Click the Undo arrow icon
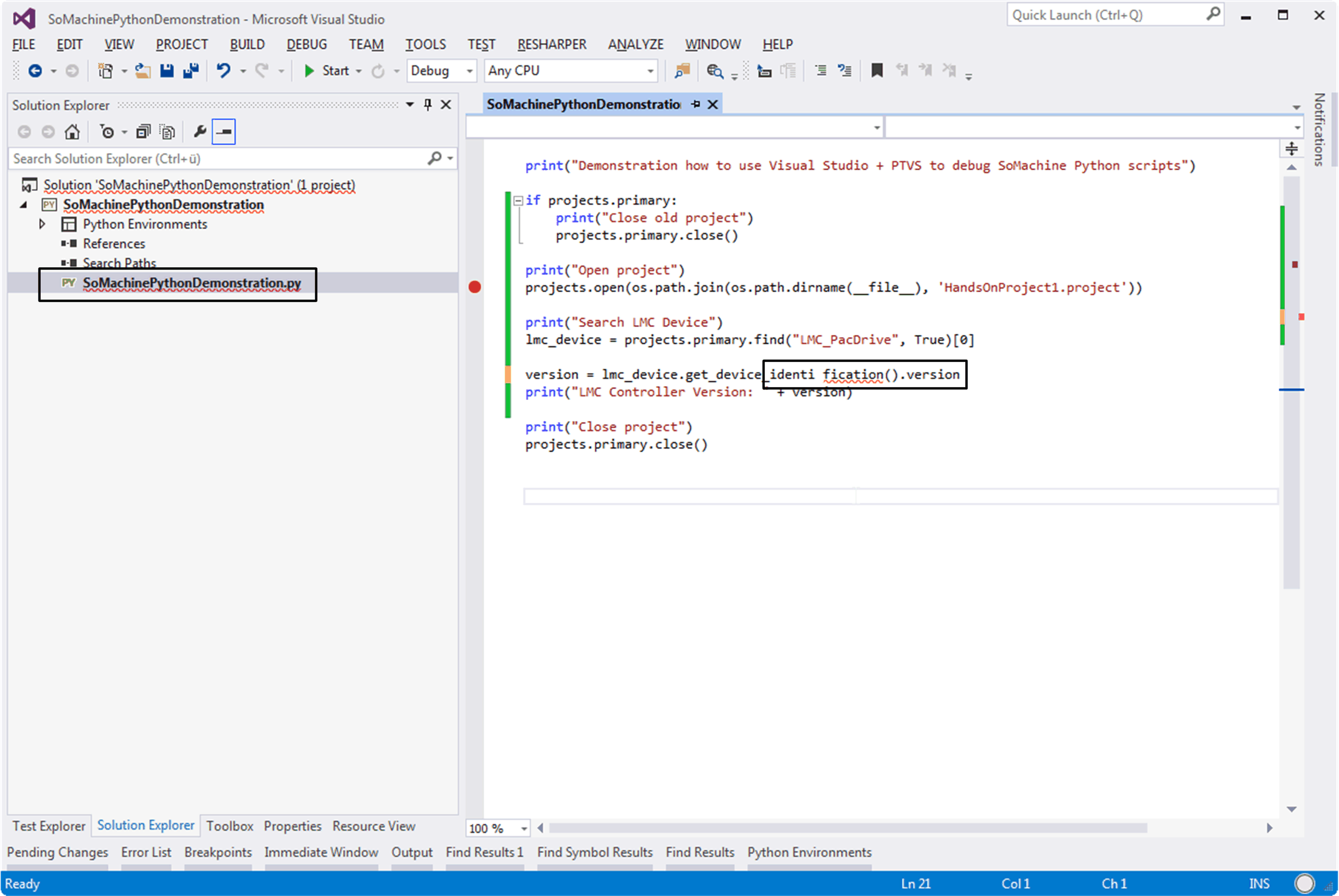The height and width of the screenshot is (896, 1339). (x=223, y=70)
